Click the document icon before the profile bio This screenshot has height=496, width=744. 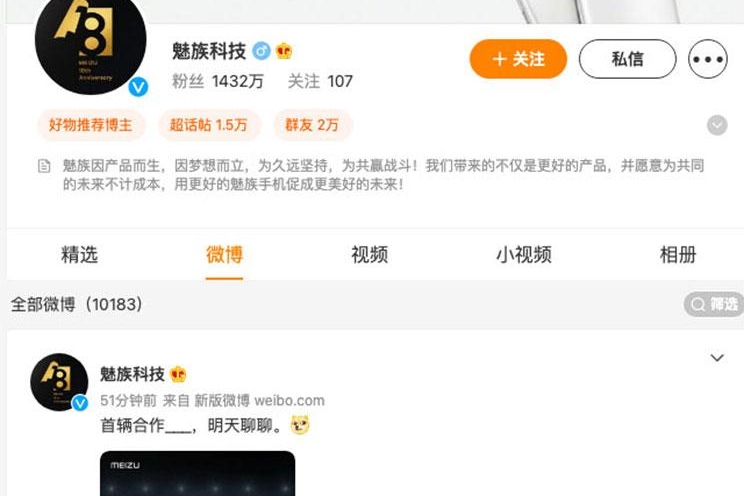(44, 166)
